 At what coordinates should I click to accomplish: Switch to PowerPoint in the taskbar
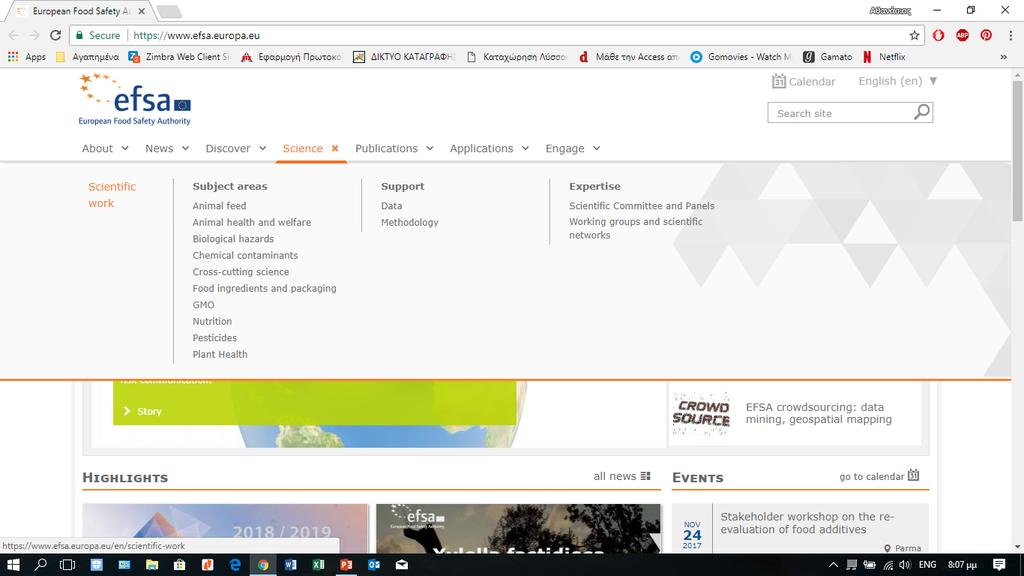[x=346, y=565]
